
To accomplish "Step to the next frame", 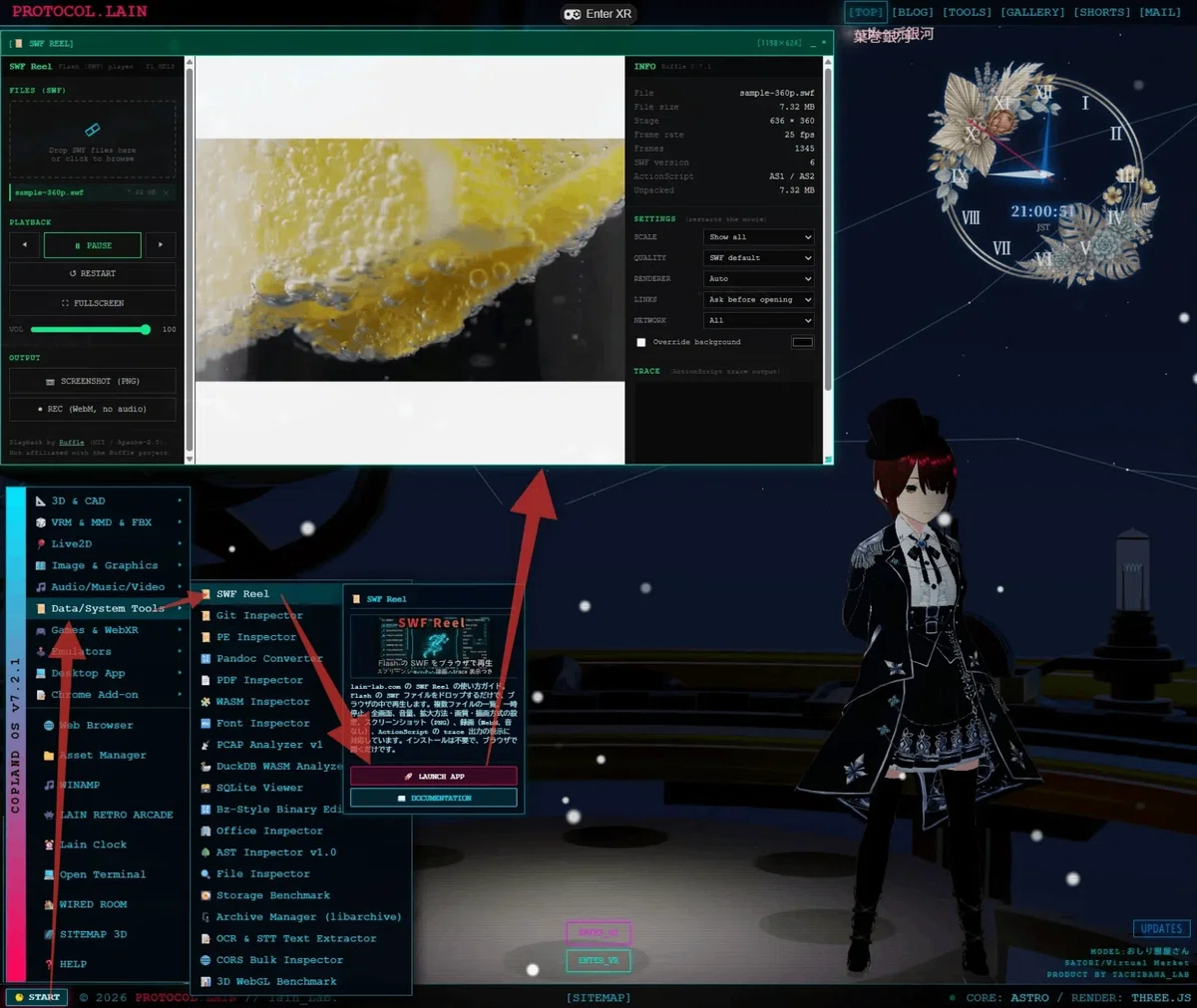I will (x=161, y=245).
